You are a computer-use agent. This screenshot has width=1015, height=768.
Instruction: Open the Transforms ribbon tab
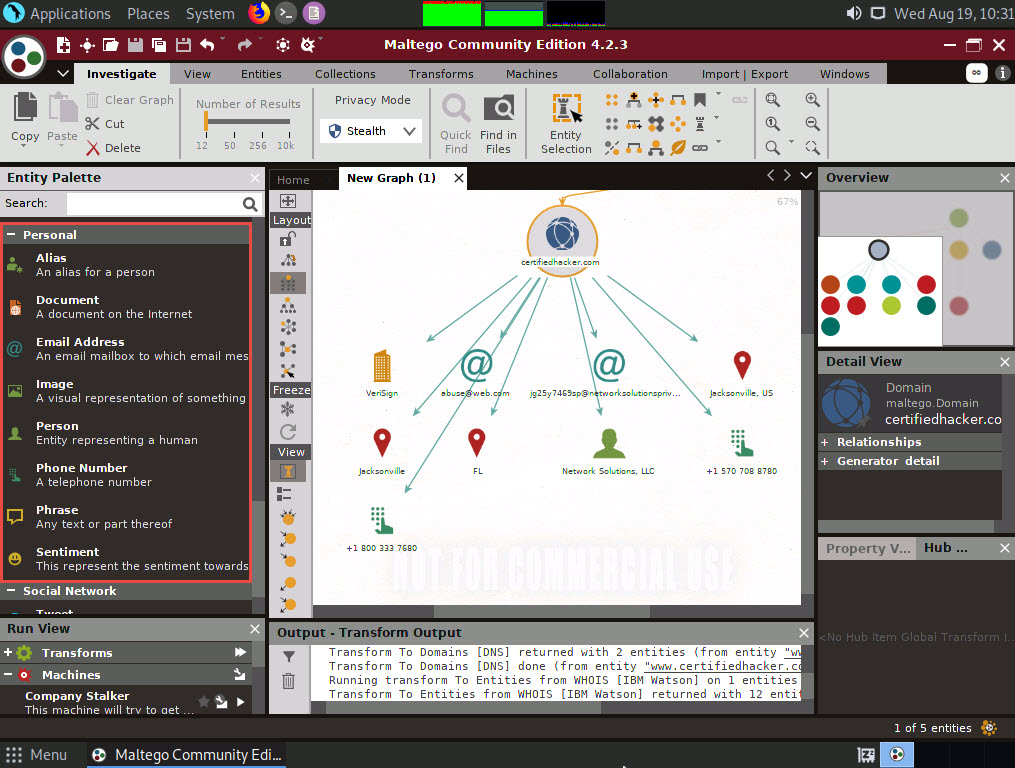point(441,74)
